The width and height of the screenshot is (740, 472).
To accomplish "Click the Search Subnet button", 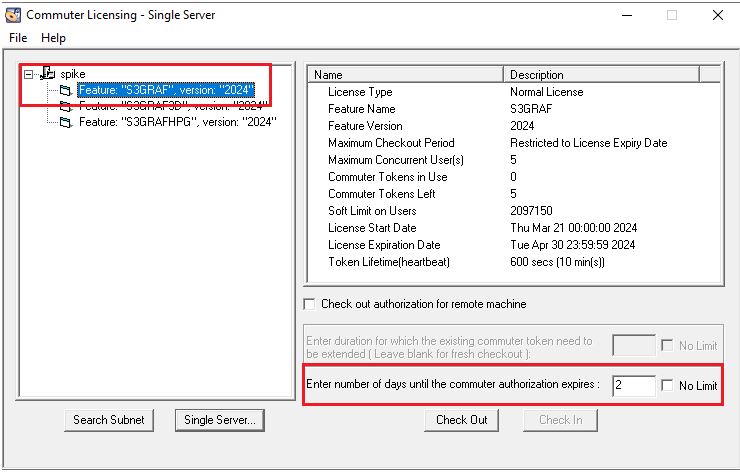I will [x=109, y=420].
